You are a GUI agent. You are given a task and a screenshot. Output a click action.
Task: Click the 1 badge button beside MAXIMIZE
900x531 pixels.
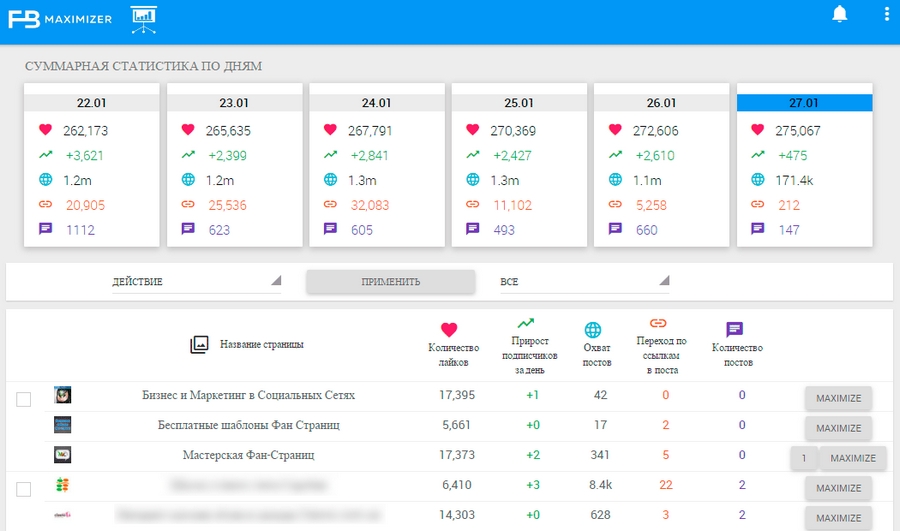tap(804, 458)
